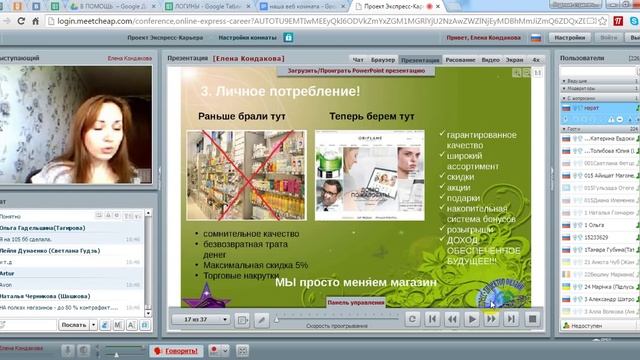
Task: Switch to the Чат tab
Action: click(x=358, y=60)
